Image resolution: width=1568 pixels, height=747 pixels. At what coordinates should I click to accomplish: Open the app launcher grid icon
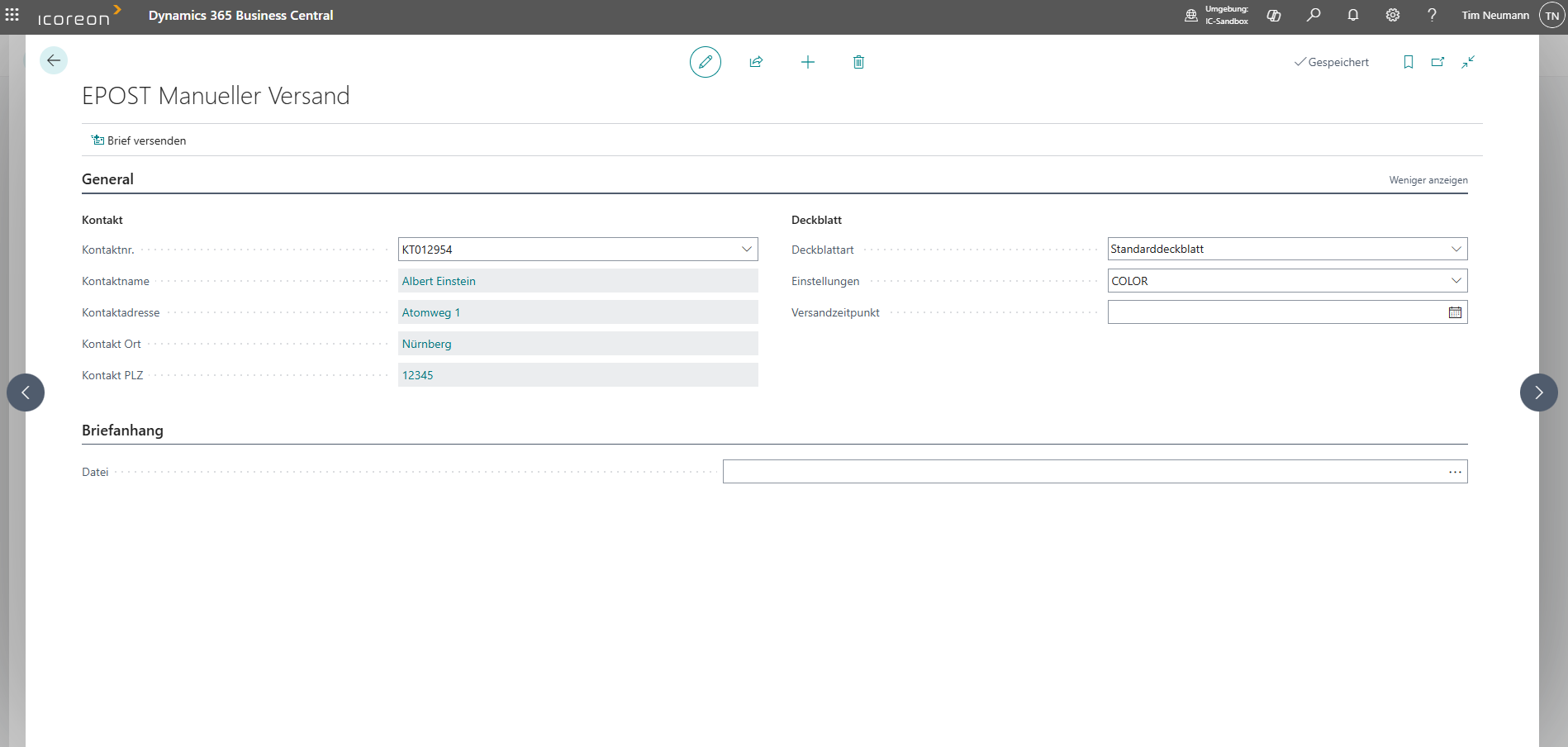pyautogui.click(x=12, y=15)
